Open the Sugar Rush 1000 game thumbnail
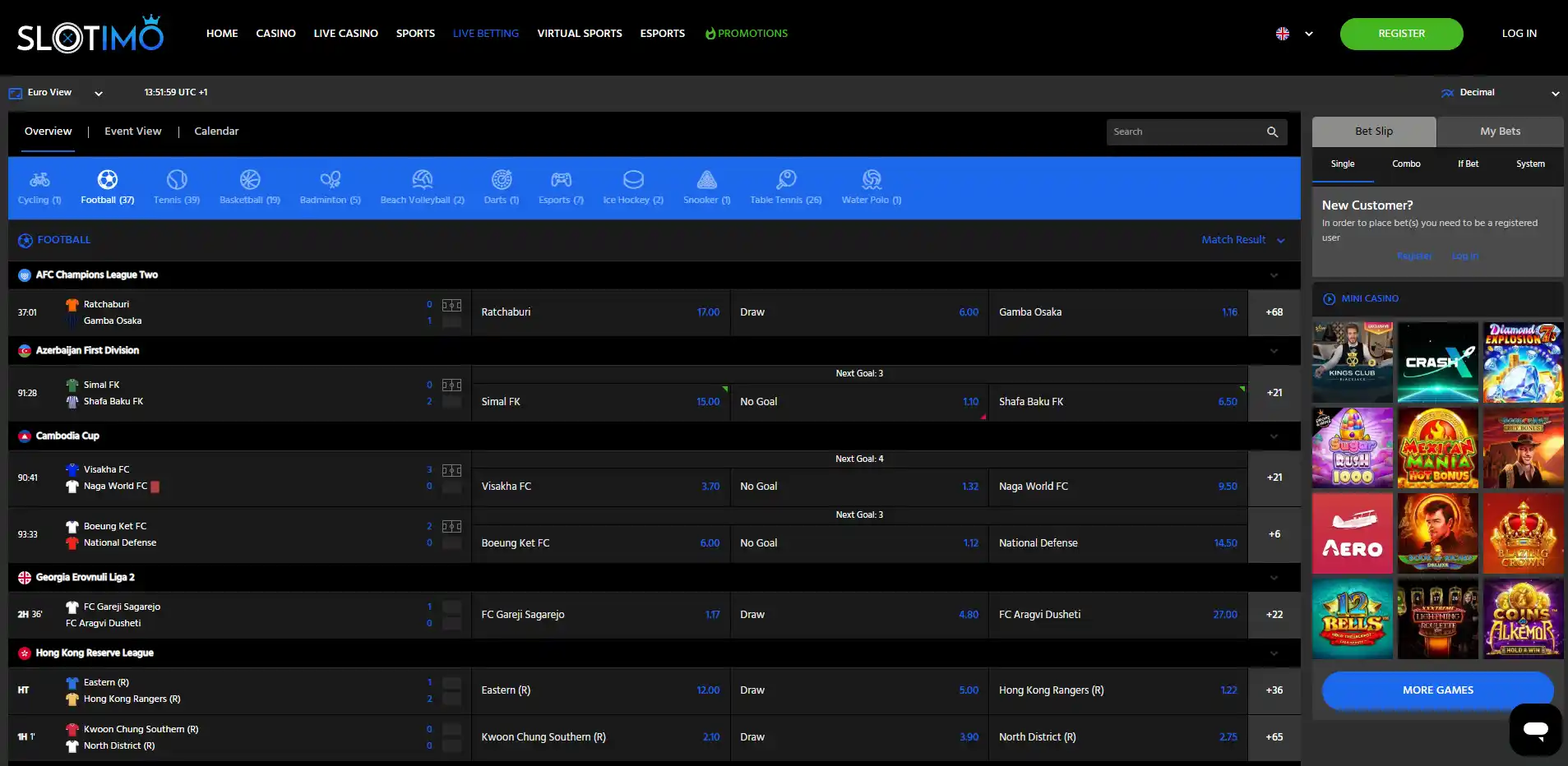Viewport: 1568px width, 766px height. [1353, 448]
